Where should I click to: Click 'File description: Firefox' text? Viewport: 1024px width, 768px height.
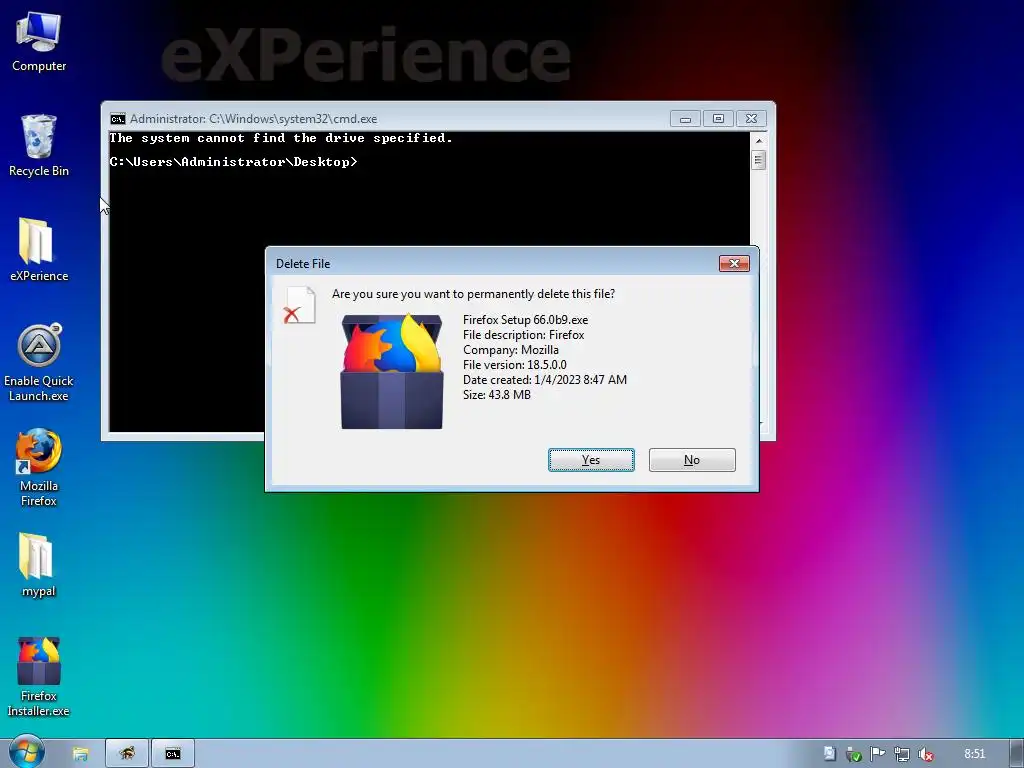point(524,335)
